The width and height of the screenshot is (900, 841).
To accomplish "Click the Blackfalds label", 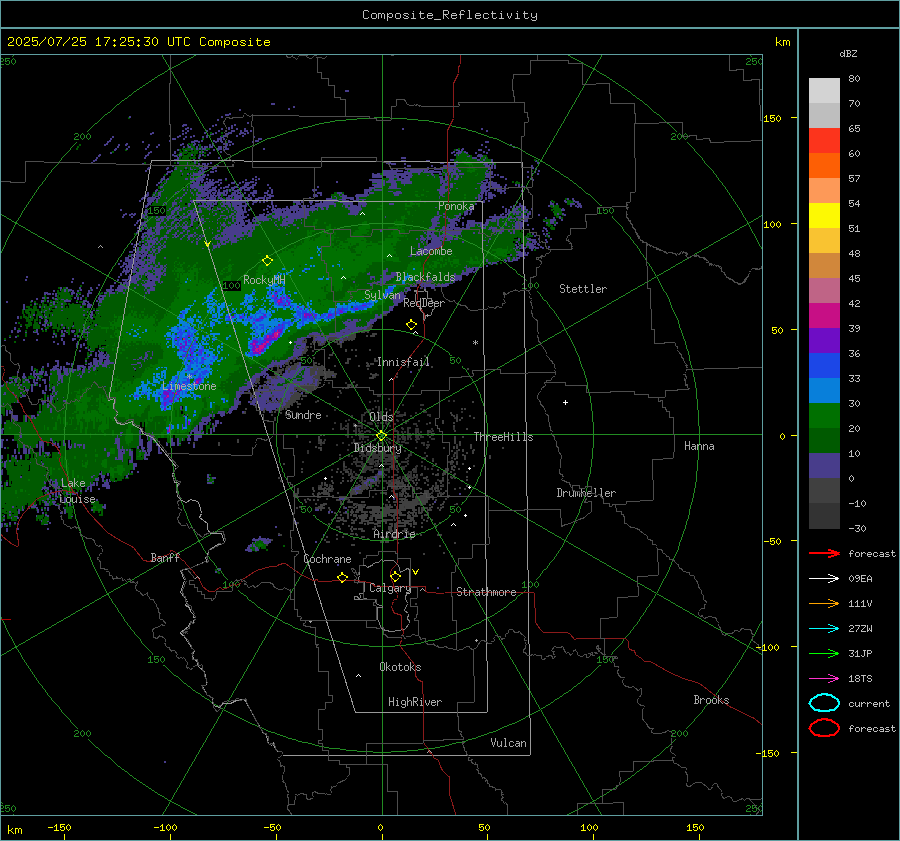I will click(x=425, y=277).
